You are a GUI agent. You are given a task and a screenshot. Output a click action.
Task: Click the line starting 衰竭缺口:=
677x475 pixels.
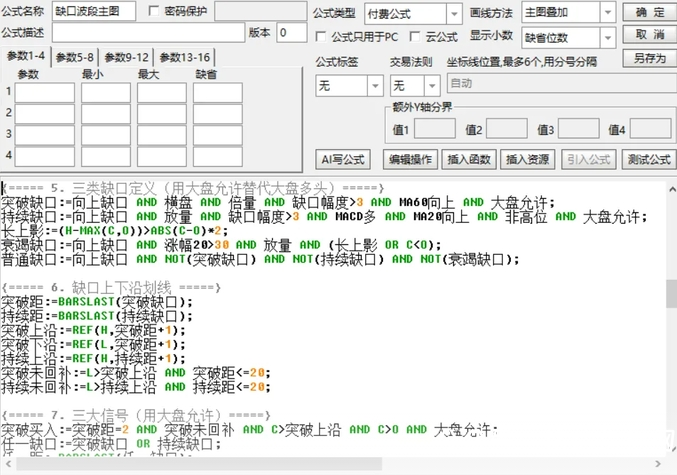221,245
